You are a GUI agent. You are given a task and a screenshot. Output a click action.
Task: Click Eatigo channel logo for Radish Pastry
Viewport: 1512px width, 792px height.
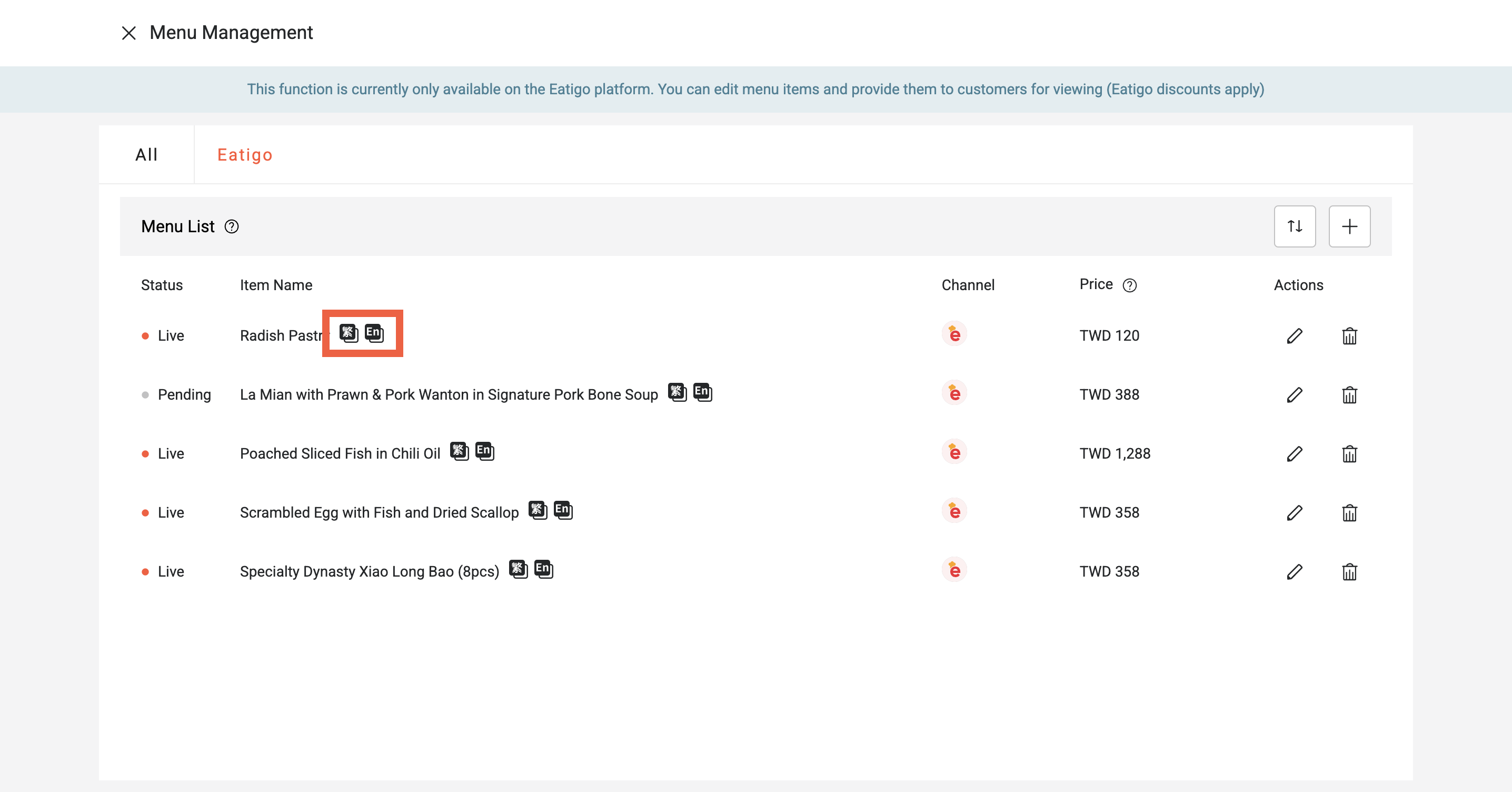click(954, 334)
